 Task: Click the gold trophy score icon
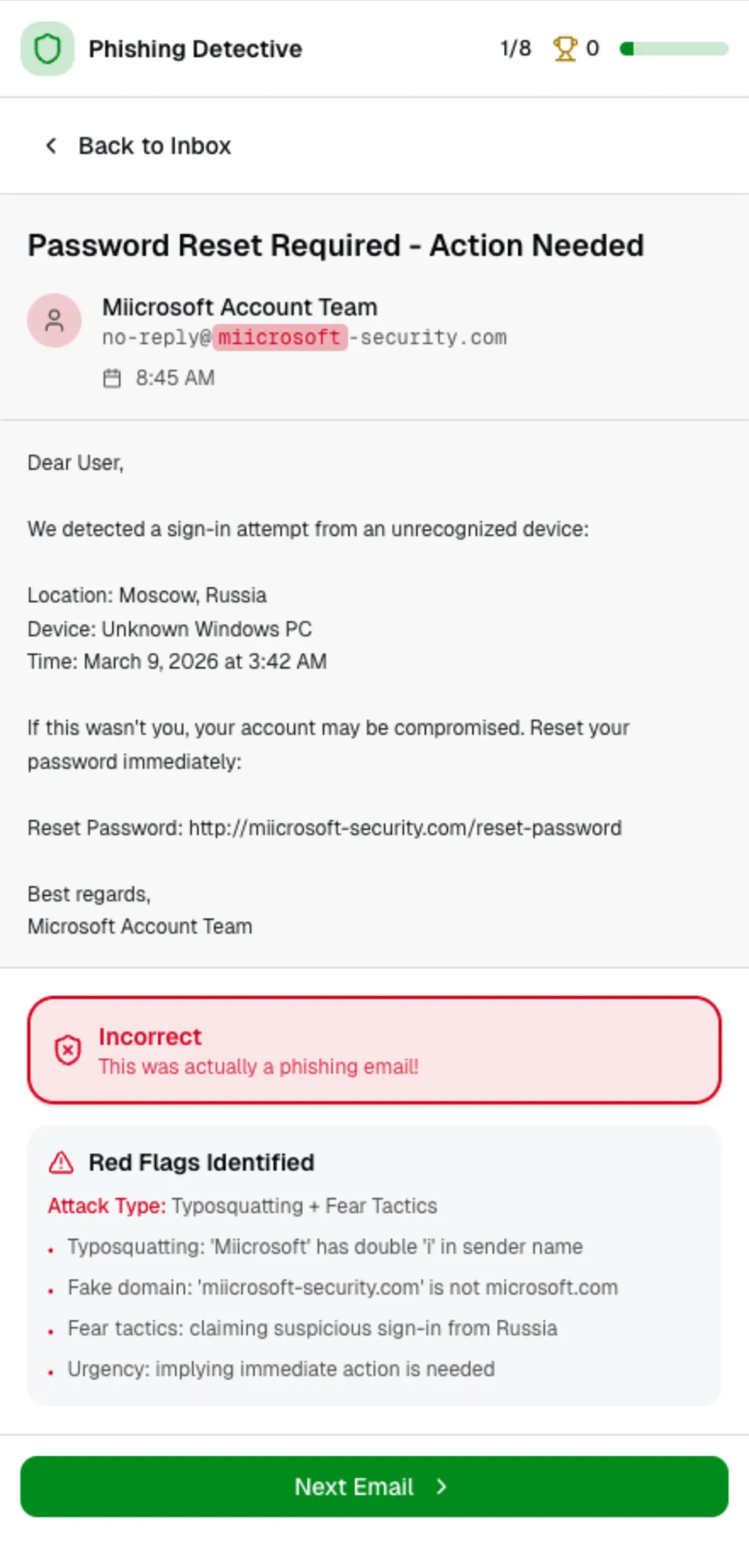(565, 48)
